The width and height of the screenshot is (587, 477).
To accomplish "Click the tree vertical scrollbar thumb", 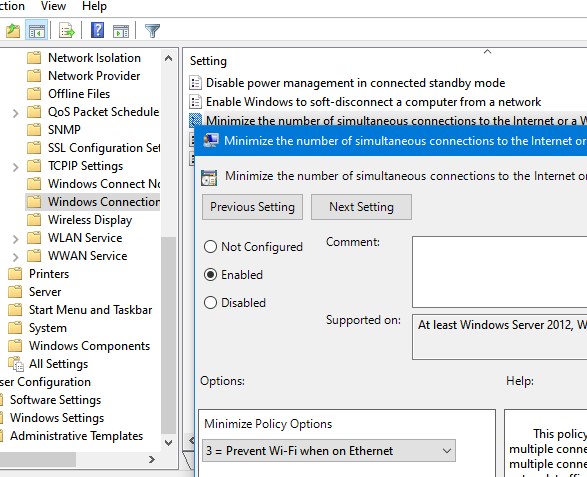I will [x=168, y=335].
